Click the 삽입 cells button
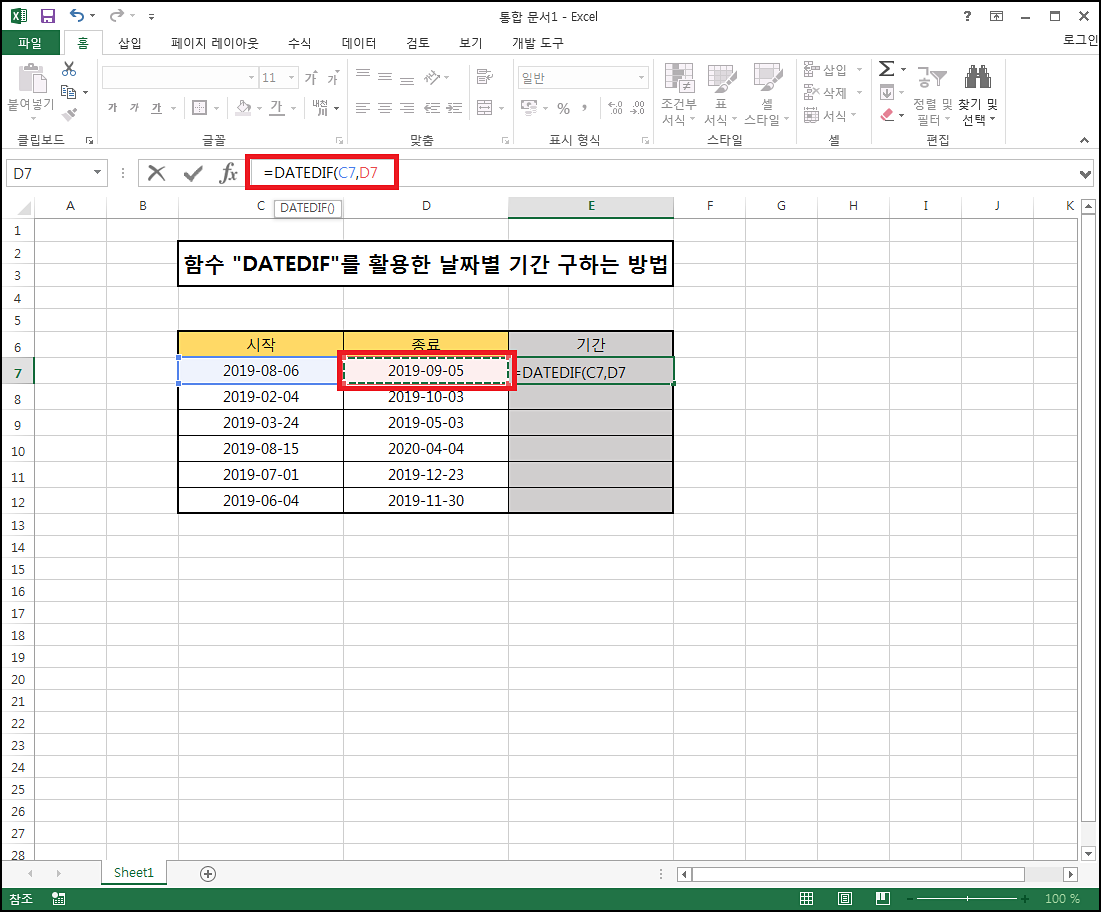This screenshot has width=1101, height=912. (x=833, y=70)
